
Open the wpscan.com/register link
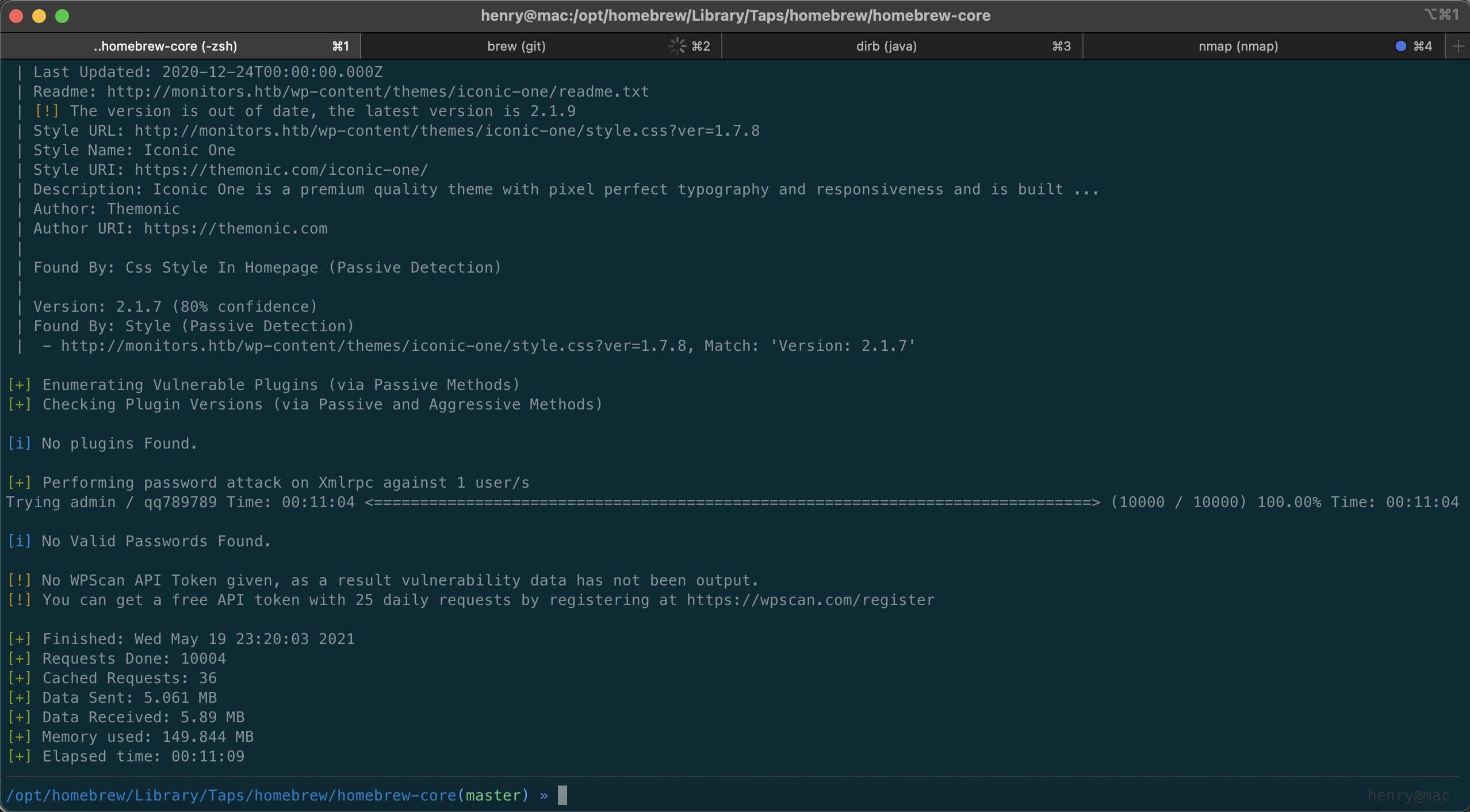(811, 600)
